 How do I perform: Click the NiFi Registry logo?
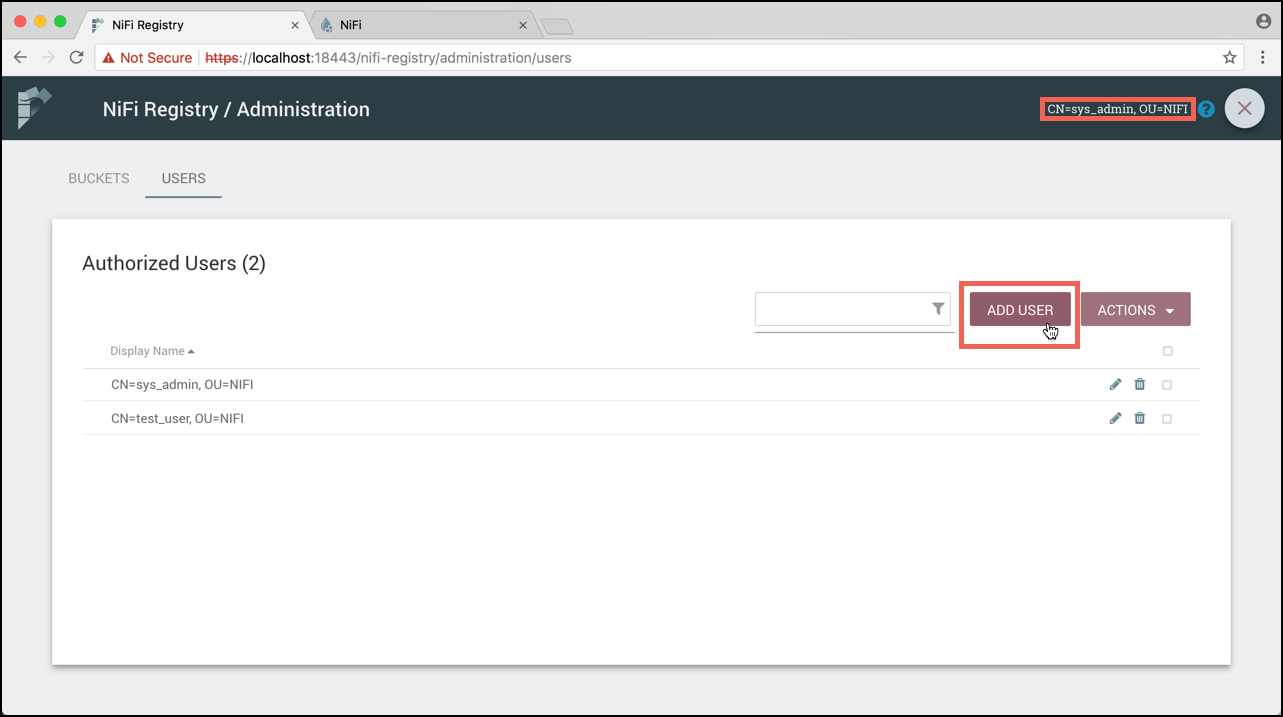[x=33, y=108]
